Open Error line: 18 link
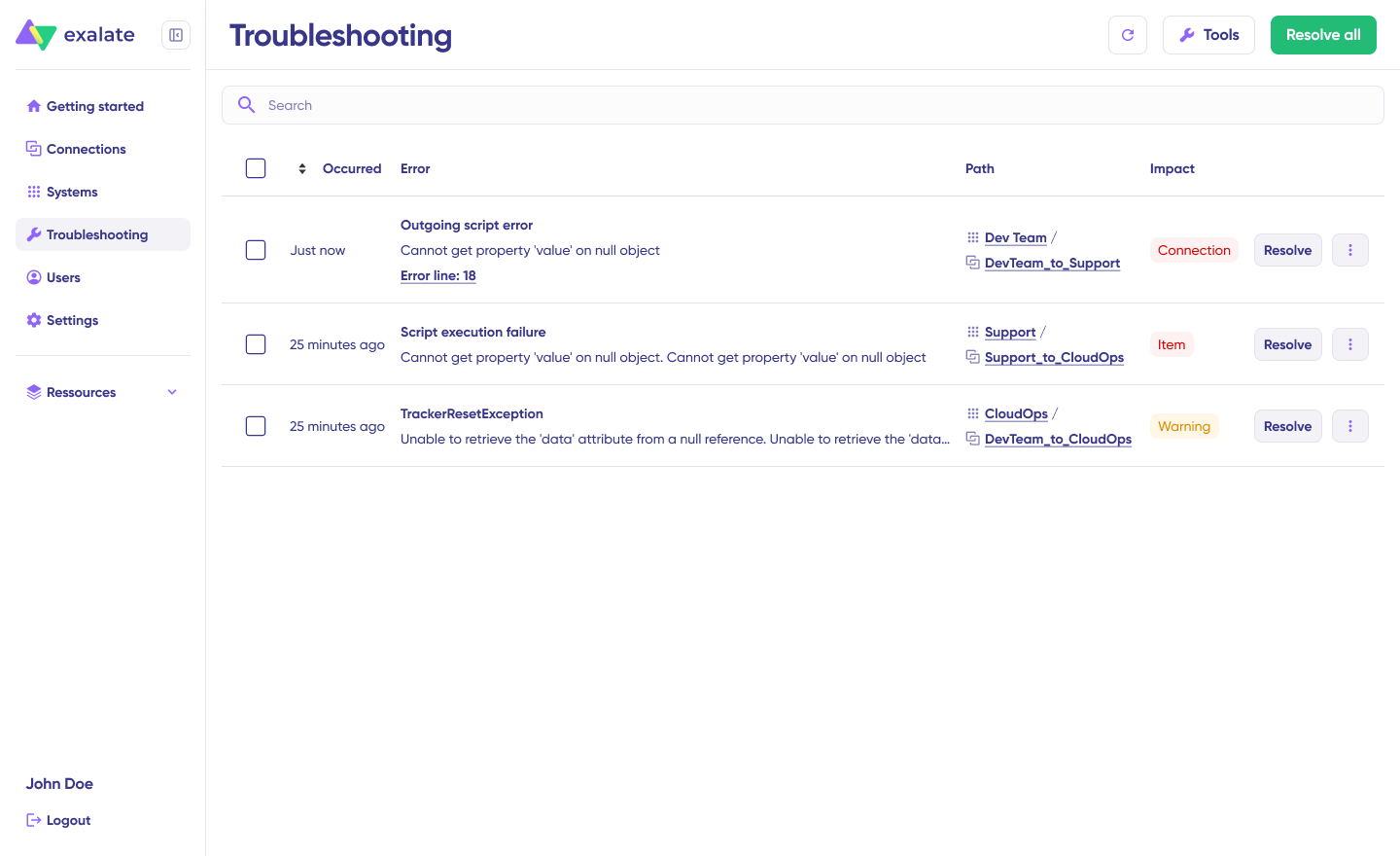This screenshot has width=1400, height=856. [x=438, y=275]
